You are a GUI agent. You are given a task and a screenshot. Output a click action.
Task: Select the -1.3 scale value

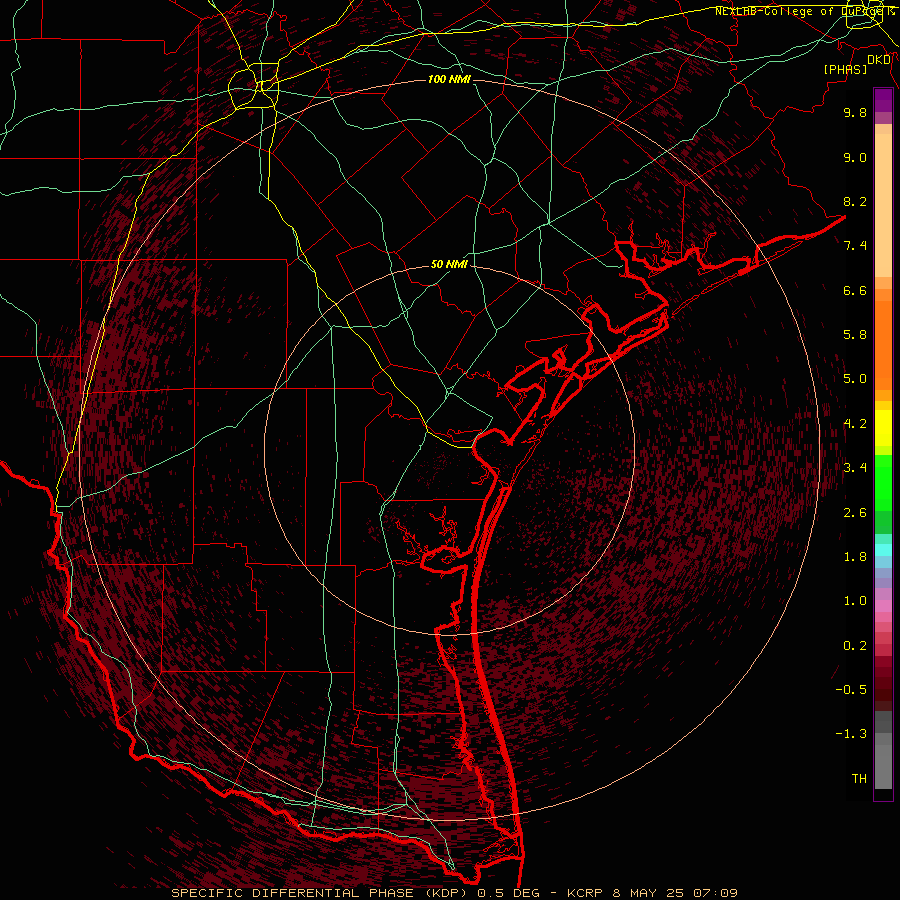(x=851, y=734)
